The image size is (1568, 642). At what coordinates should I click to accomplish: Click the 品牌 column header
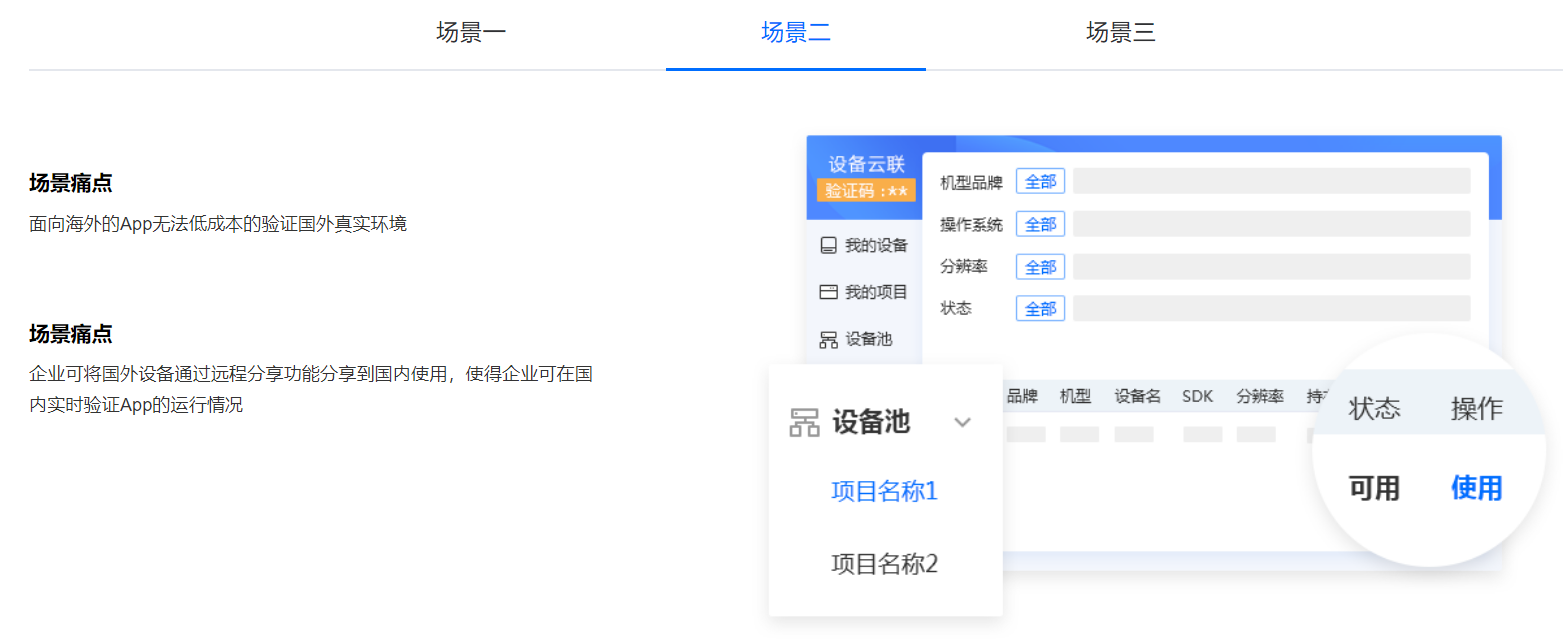point(1022,396)
